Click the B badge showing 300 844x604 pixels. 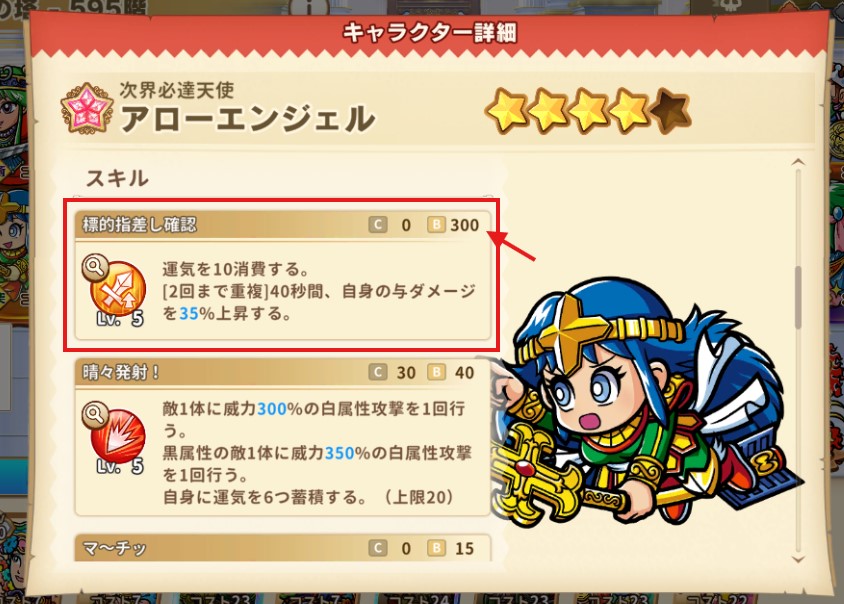point(436,224)
